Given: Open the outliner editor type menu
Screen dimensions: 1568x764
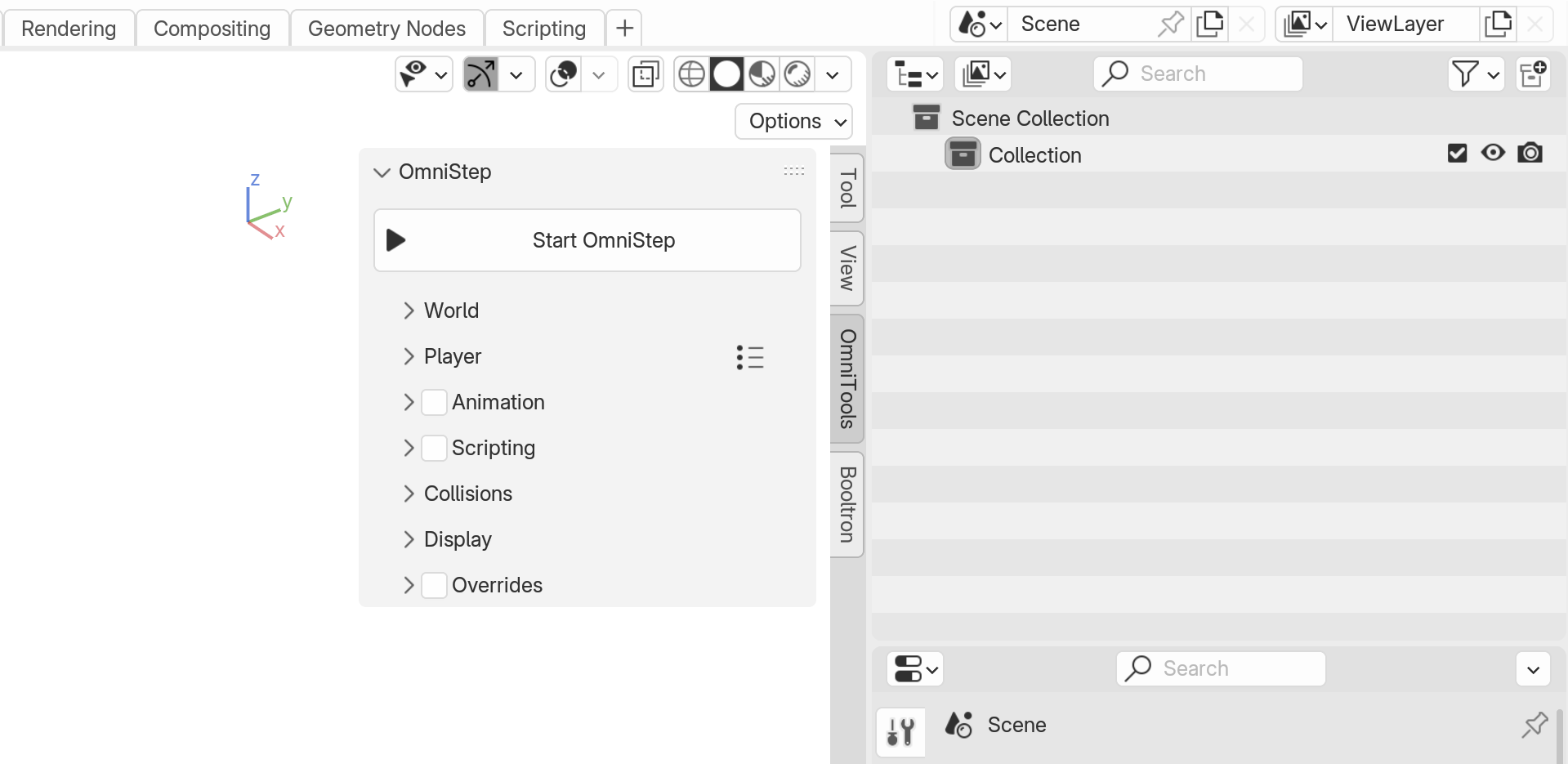Looking at the screenshot, I should [x=915, y=74].
